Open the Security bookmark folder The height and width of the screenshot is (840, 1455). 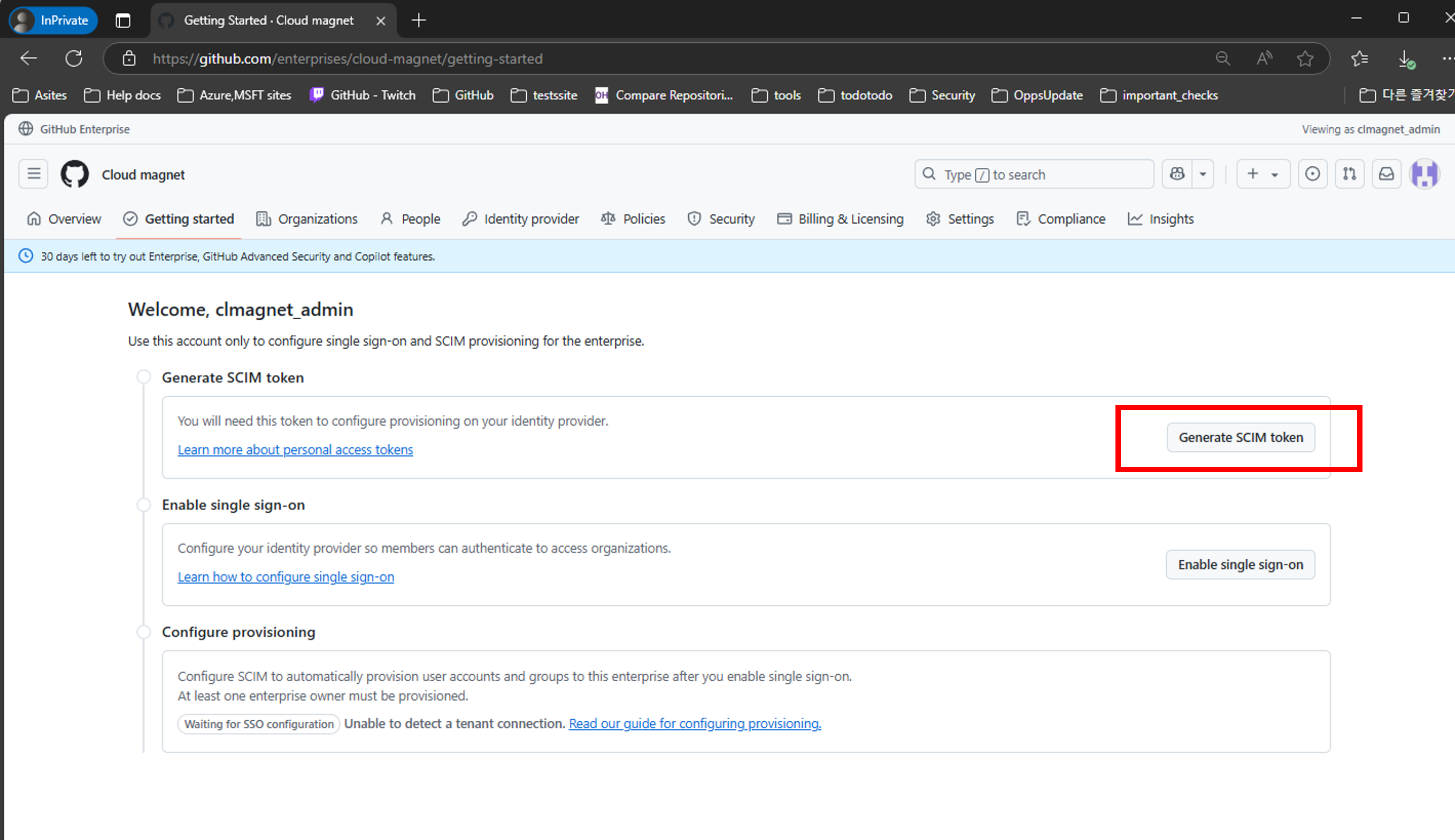[x=943, y=95]
